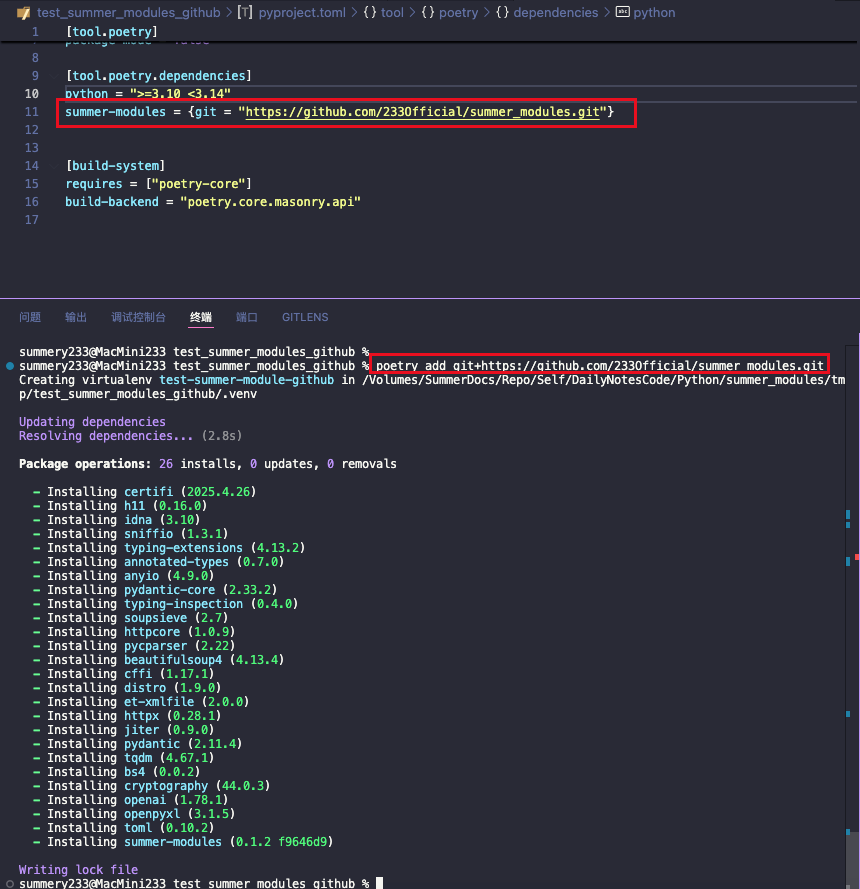Select the 终端 panel tab
Screen dimensions: 860x889
coord(201,317)
